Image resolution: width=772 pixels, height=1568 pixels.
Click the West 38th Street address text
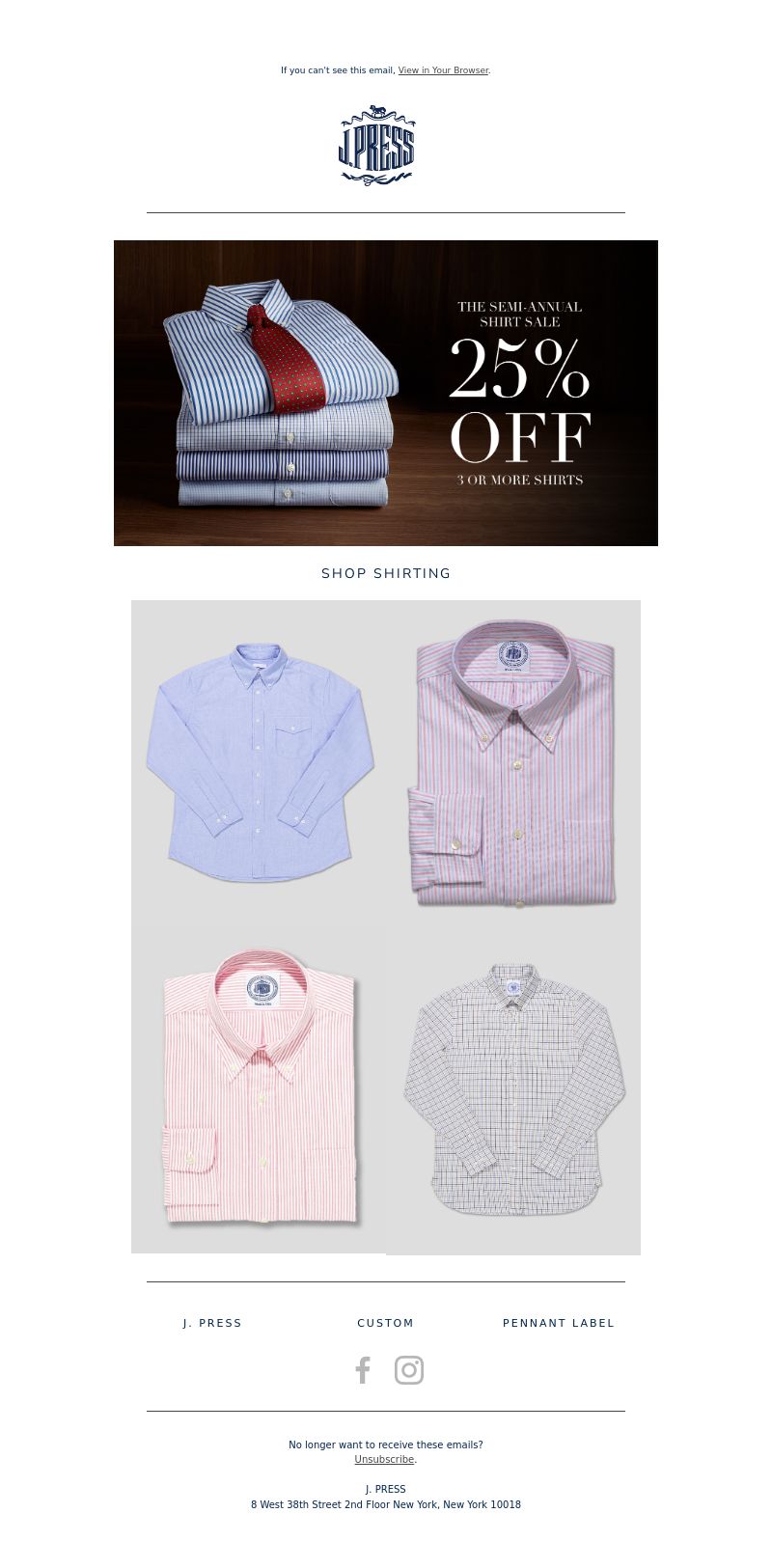tap(386, 1504)
